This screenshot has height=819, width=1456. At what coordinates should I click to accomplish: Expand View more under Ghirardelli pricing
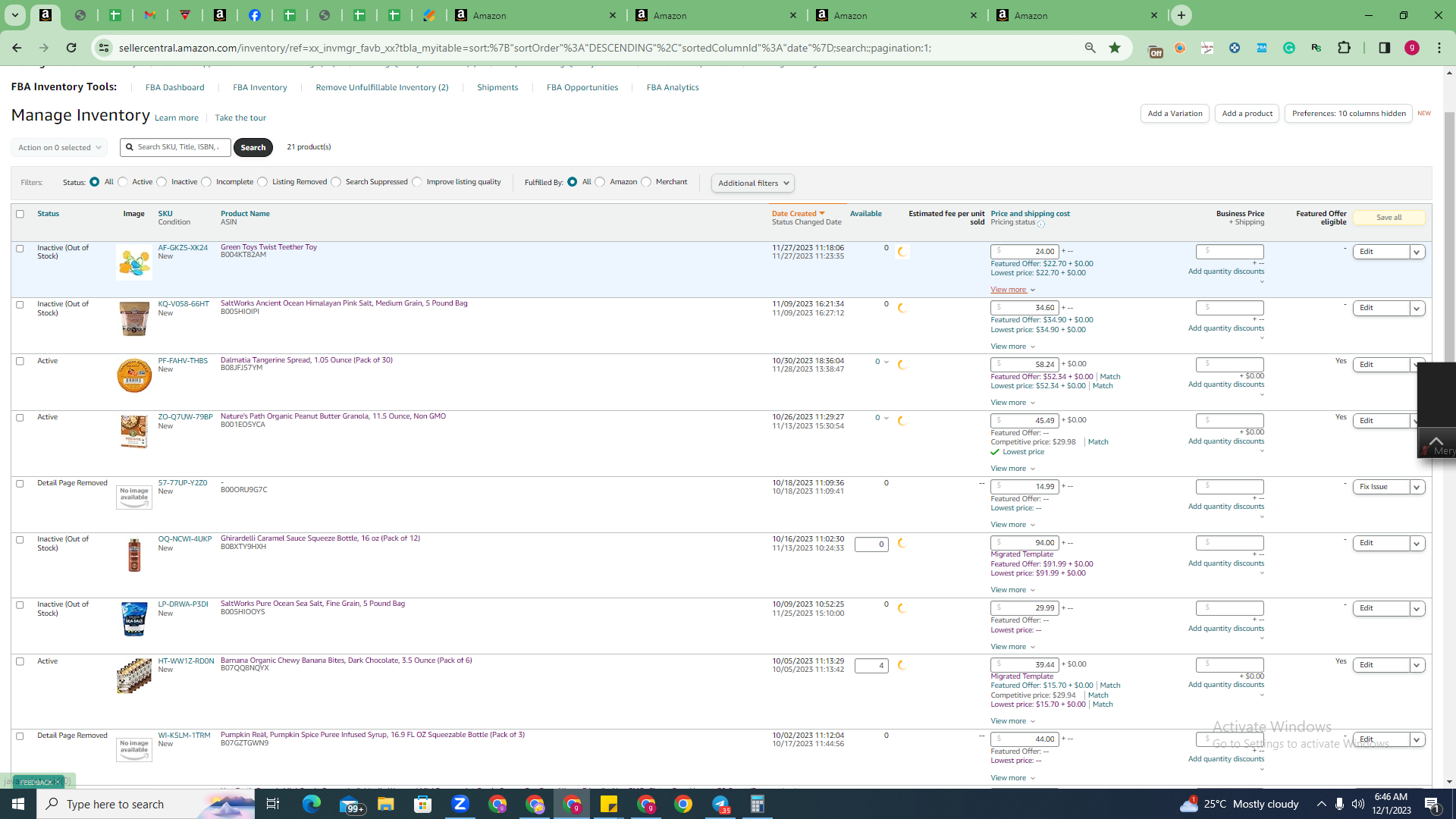[x=1012, y=590]
